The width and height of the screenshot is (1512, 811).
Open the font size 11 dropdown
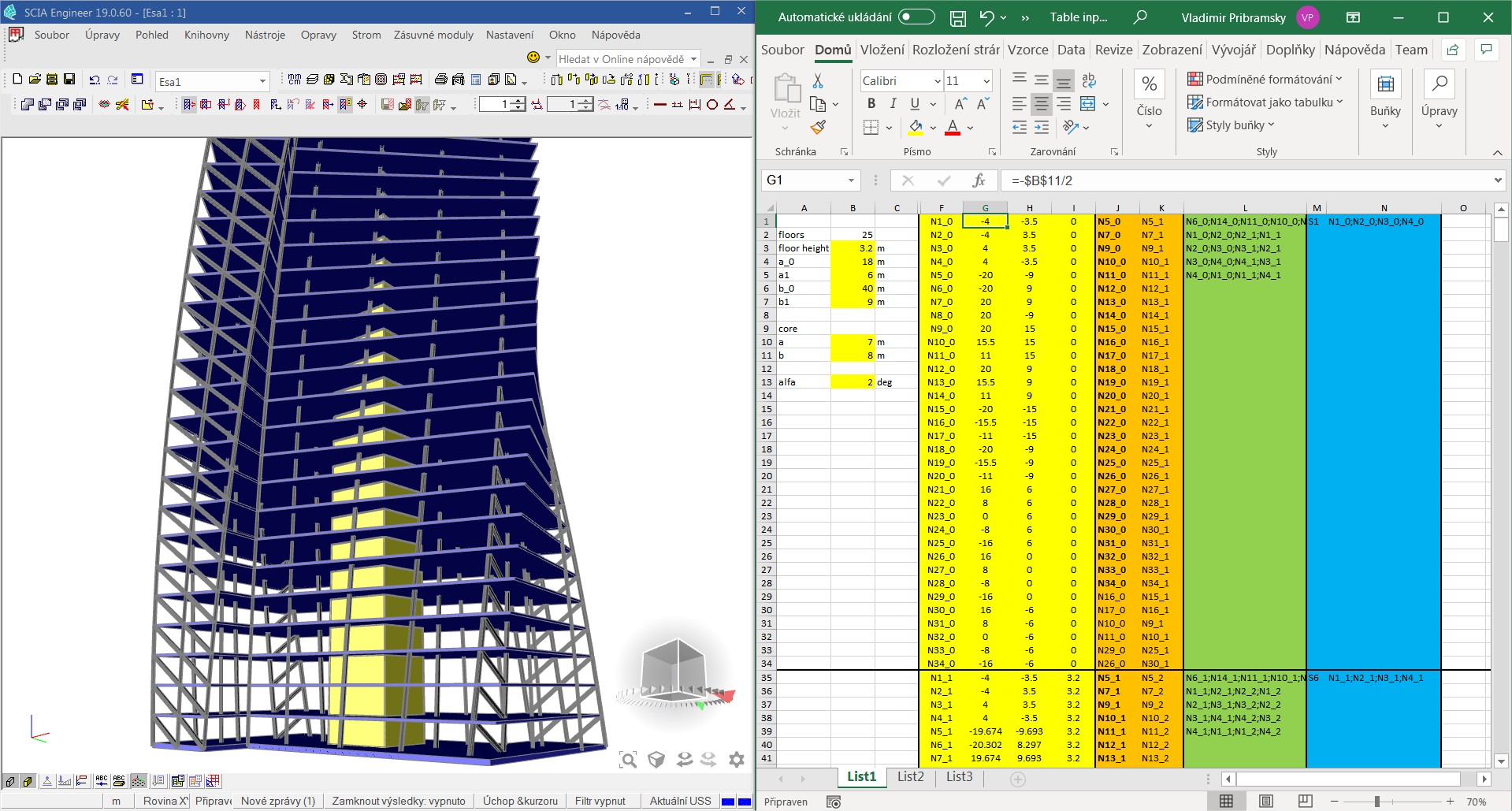986,81
